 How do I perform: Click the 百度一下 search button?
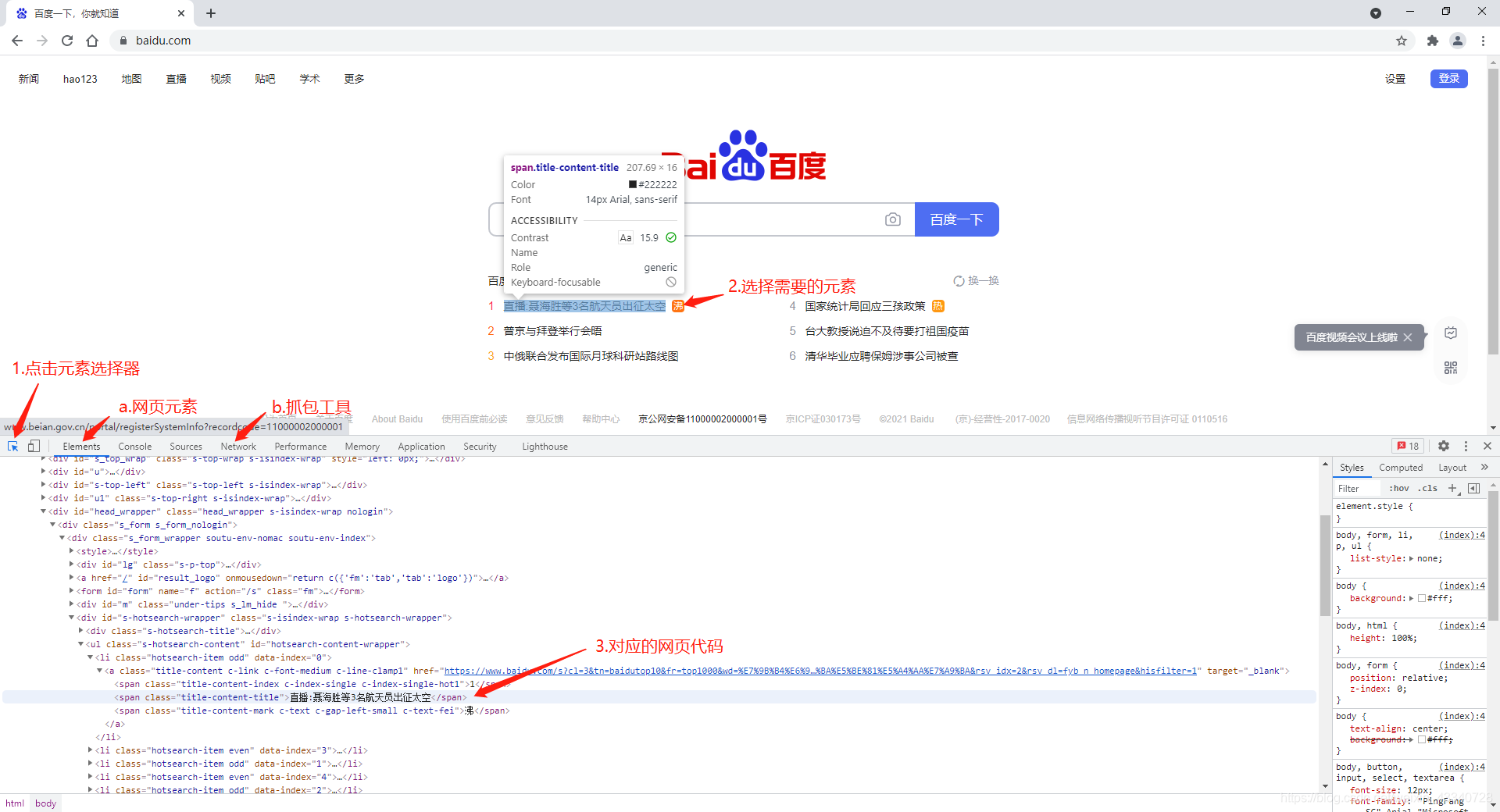(x=956, y=219)
